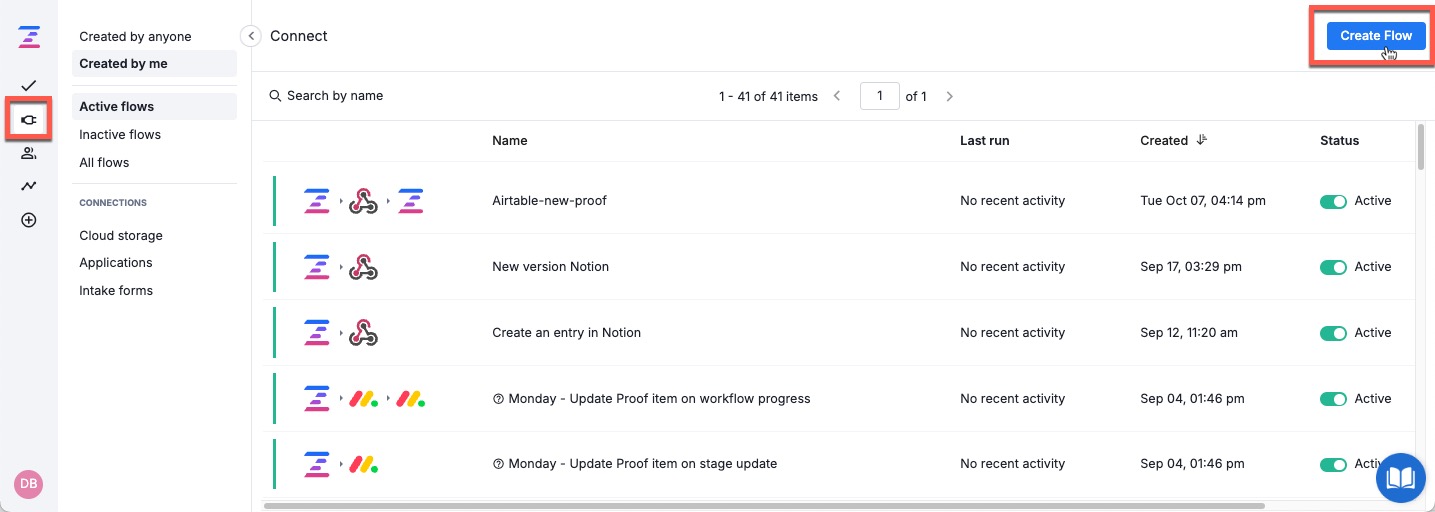Click the Search by name field
The image size is (1435, 512).
click(x=335, y=96)
